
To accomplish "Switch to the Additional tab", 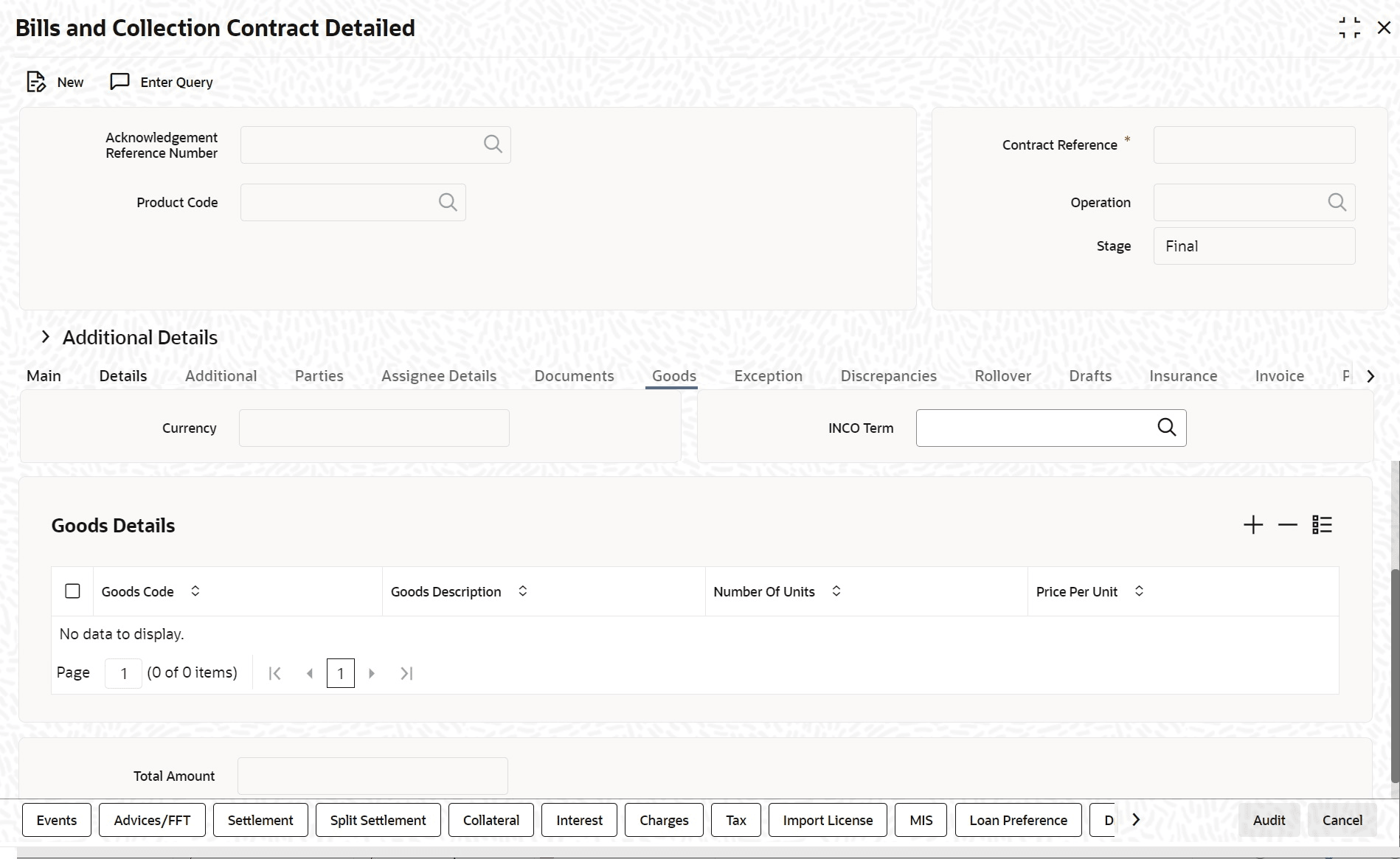I will [221, 376].
